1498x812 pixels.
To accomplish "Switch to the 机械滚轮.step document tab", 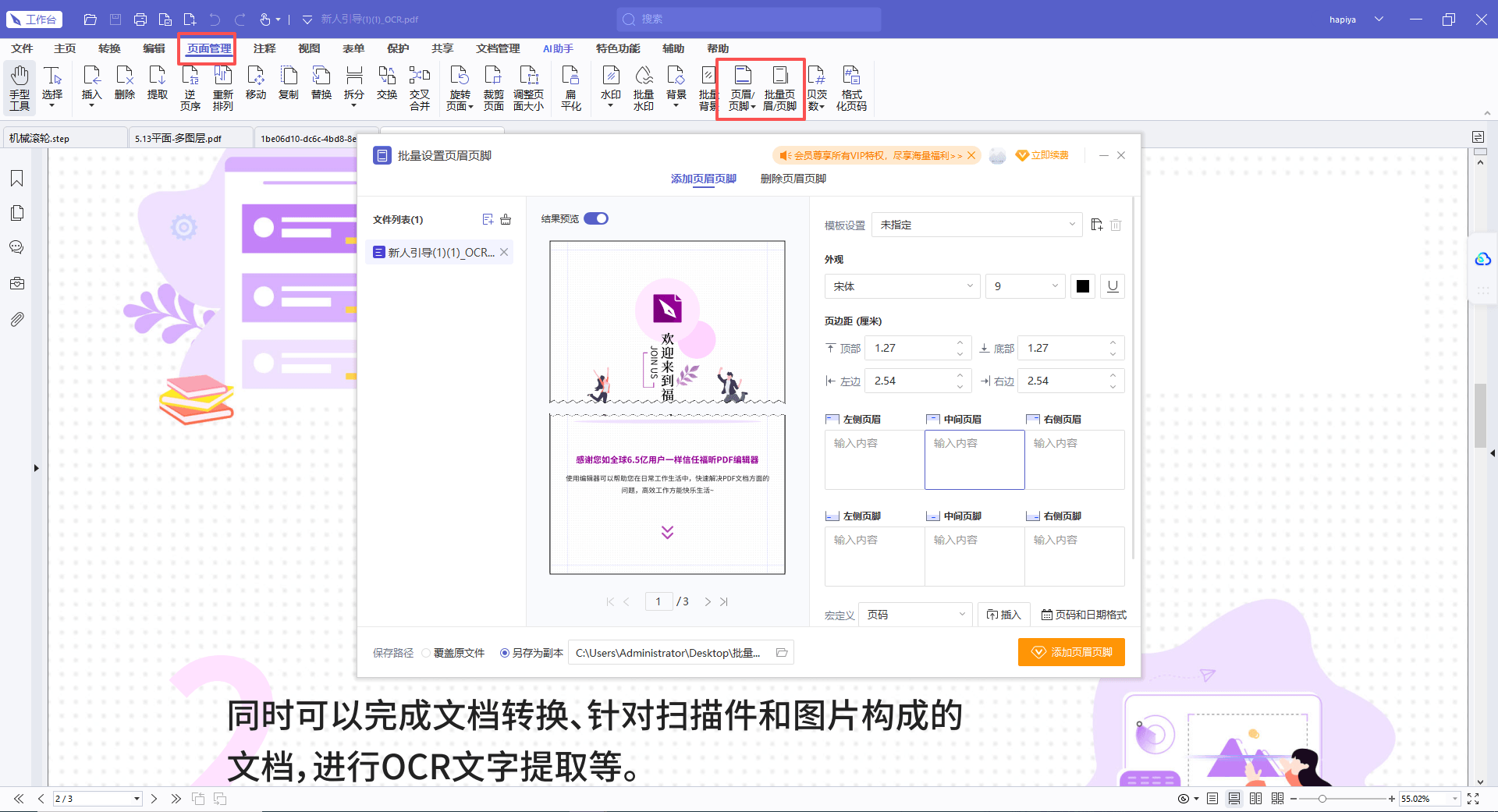I will tap(66, 138).
